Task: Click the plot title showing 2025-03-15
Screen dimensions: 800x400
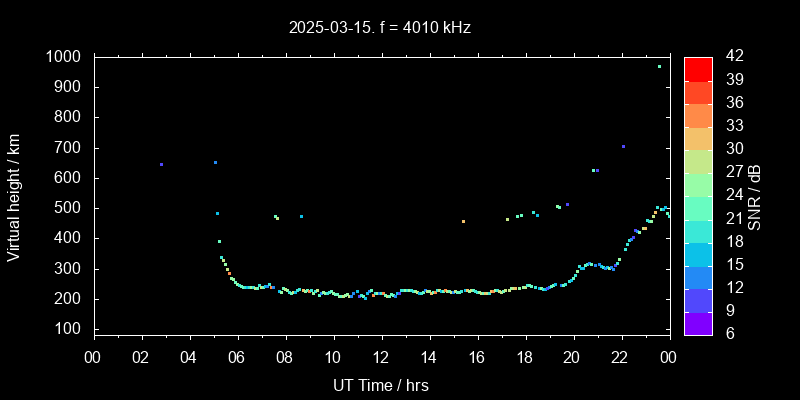Action: click(x=380, y=27)
